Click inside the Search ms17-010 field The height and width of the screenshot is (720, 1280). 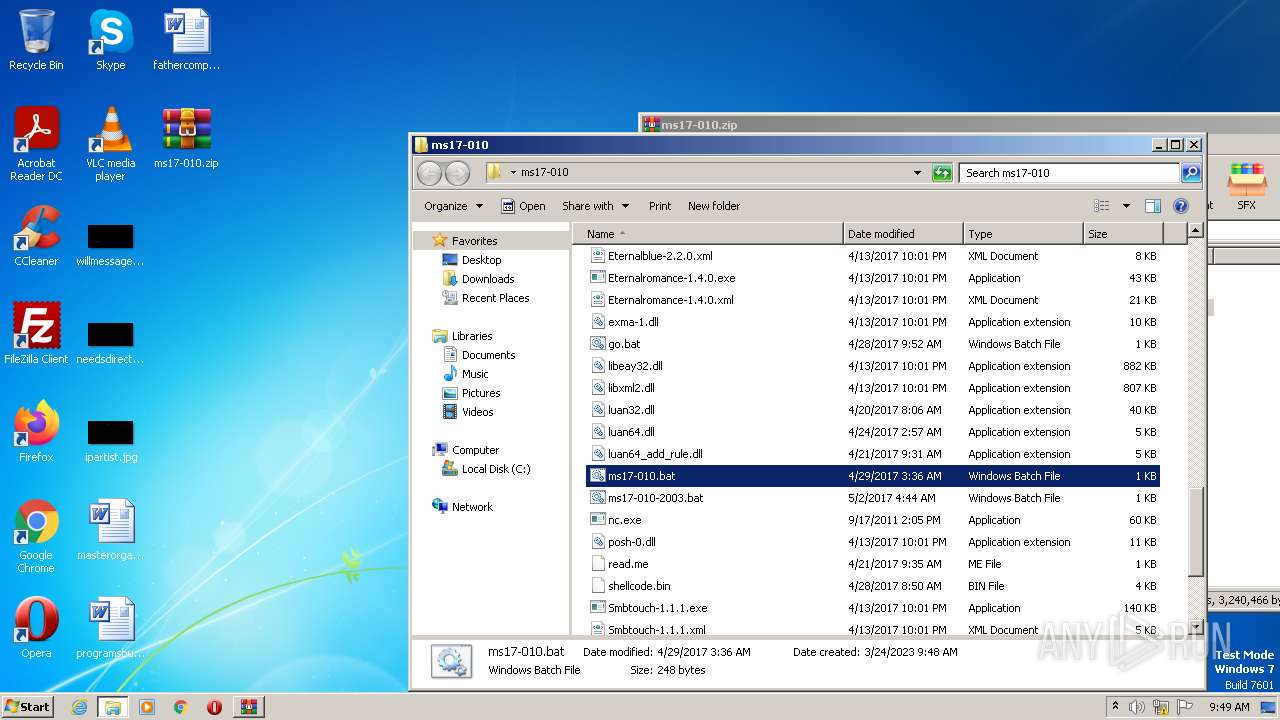coord(1068,173)
